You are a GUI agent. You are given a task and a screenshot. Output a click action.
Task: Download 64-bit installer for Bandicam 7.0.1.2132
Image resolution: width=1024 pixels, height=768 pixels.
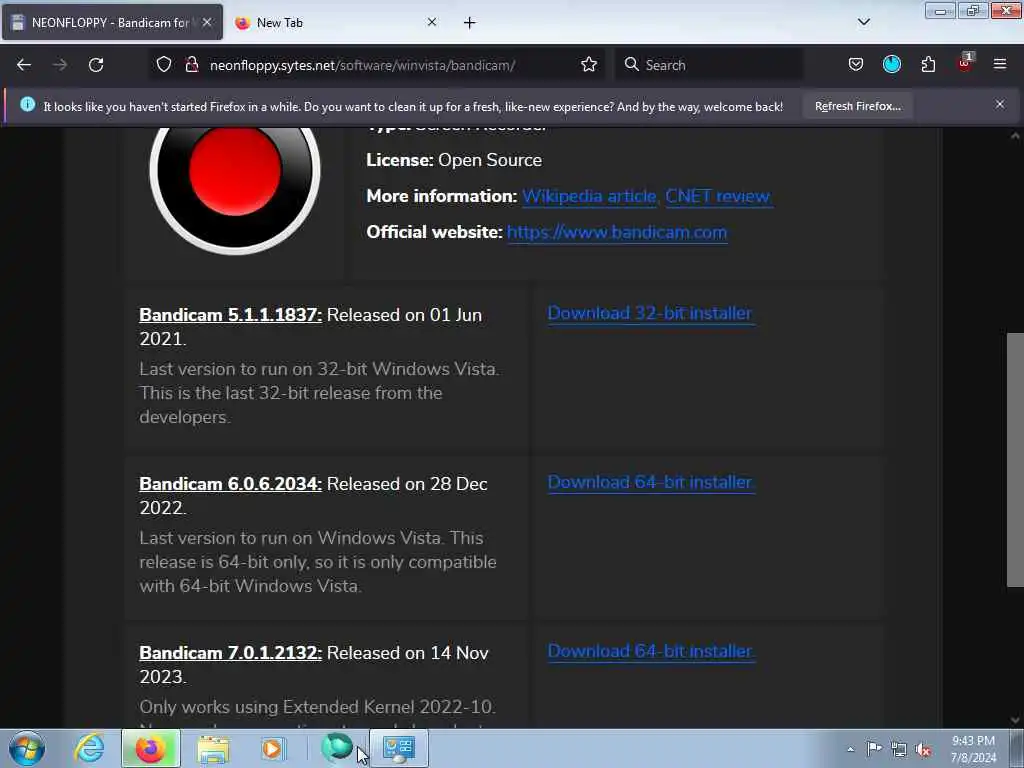(650, 651)
